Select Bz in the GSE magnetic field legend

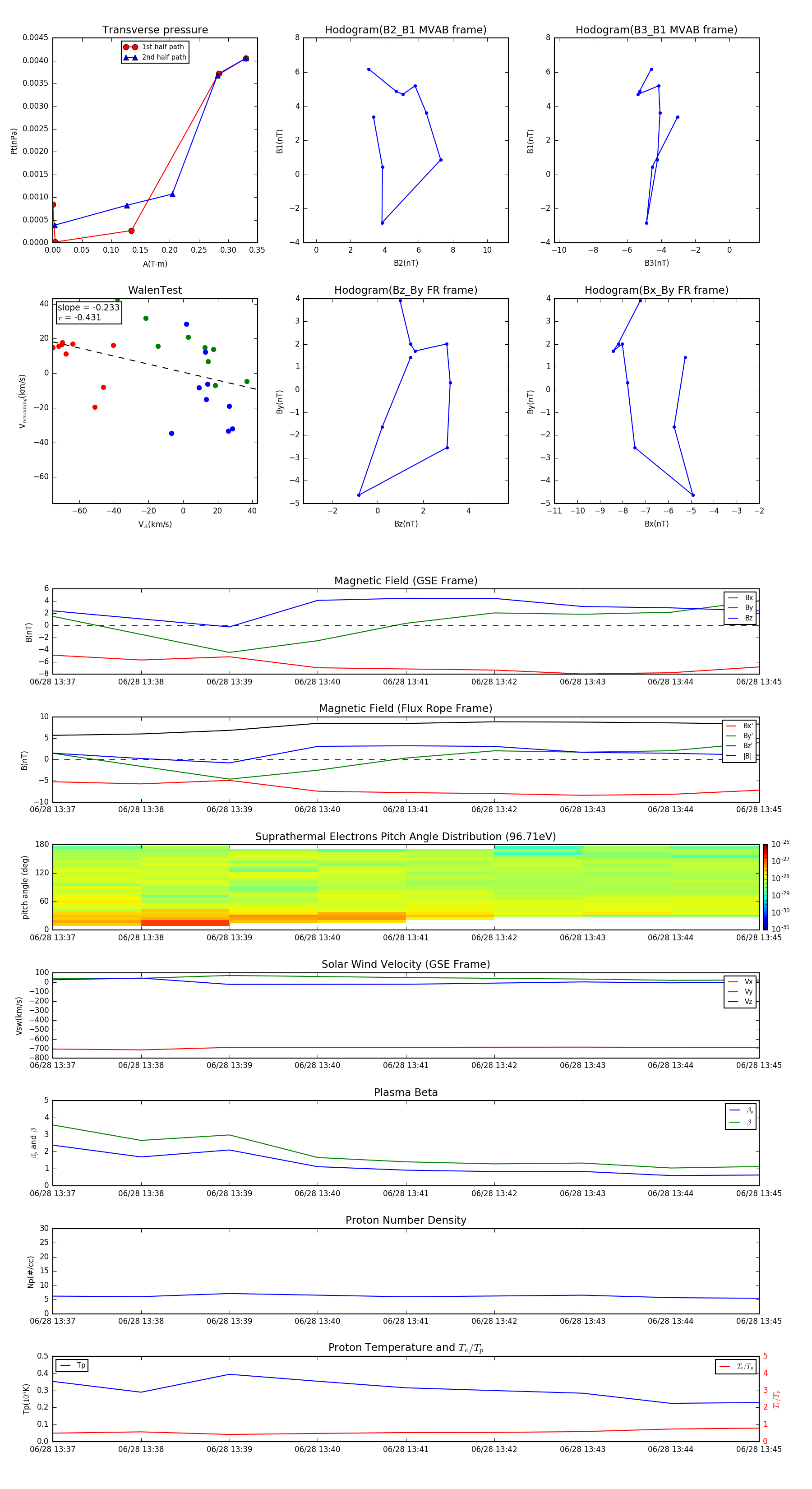pyautogui.click(x=741, y=618)
